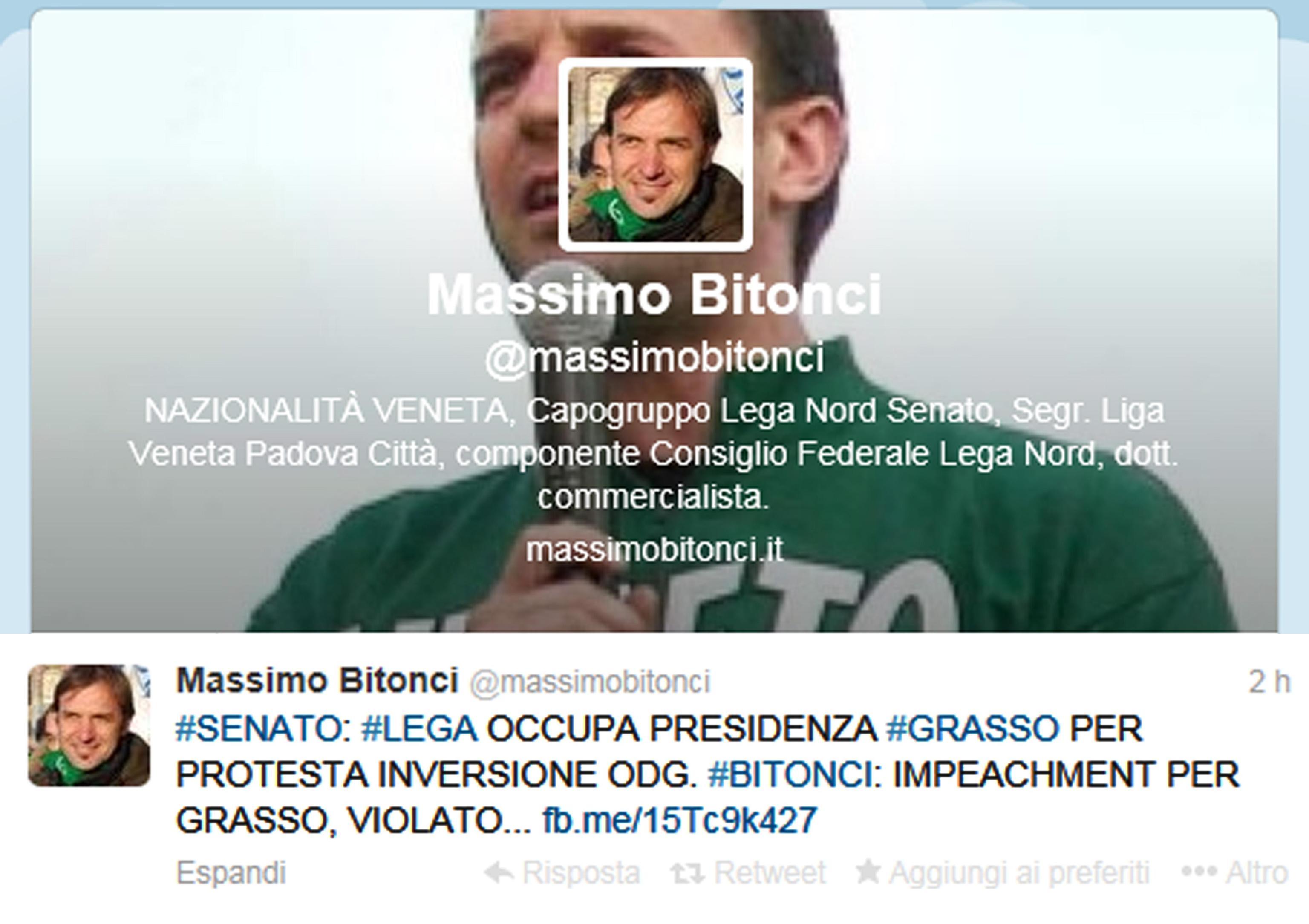Open the large profile avatar photo

pyautogui.click(x=656, y=155)
